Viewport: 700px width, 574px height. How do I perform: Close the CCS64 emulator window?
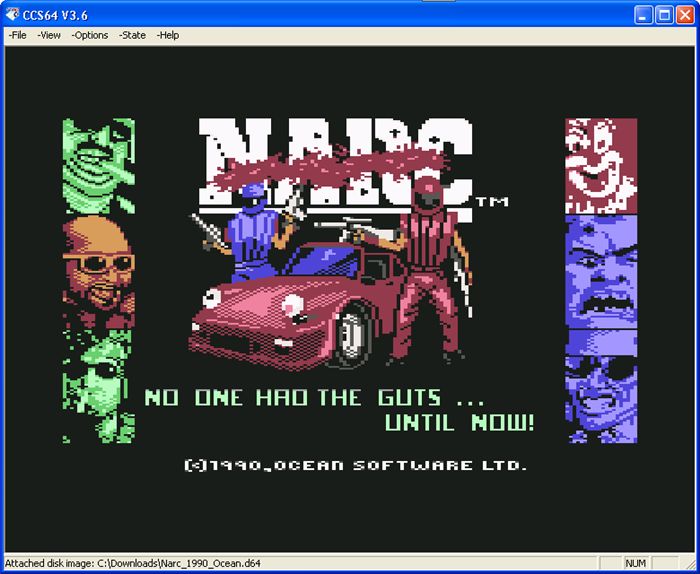tap(685, 15)
